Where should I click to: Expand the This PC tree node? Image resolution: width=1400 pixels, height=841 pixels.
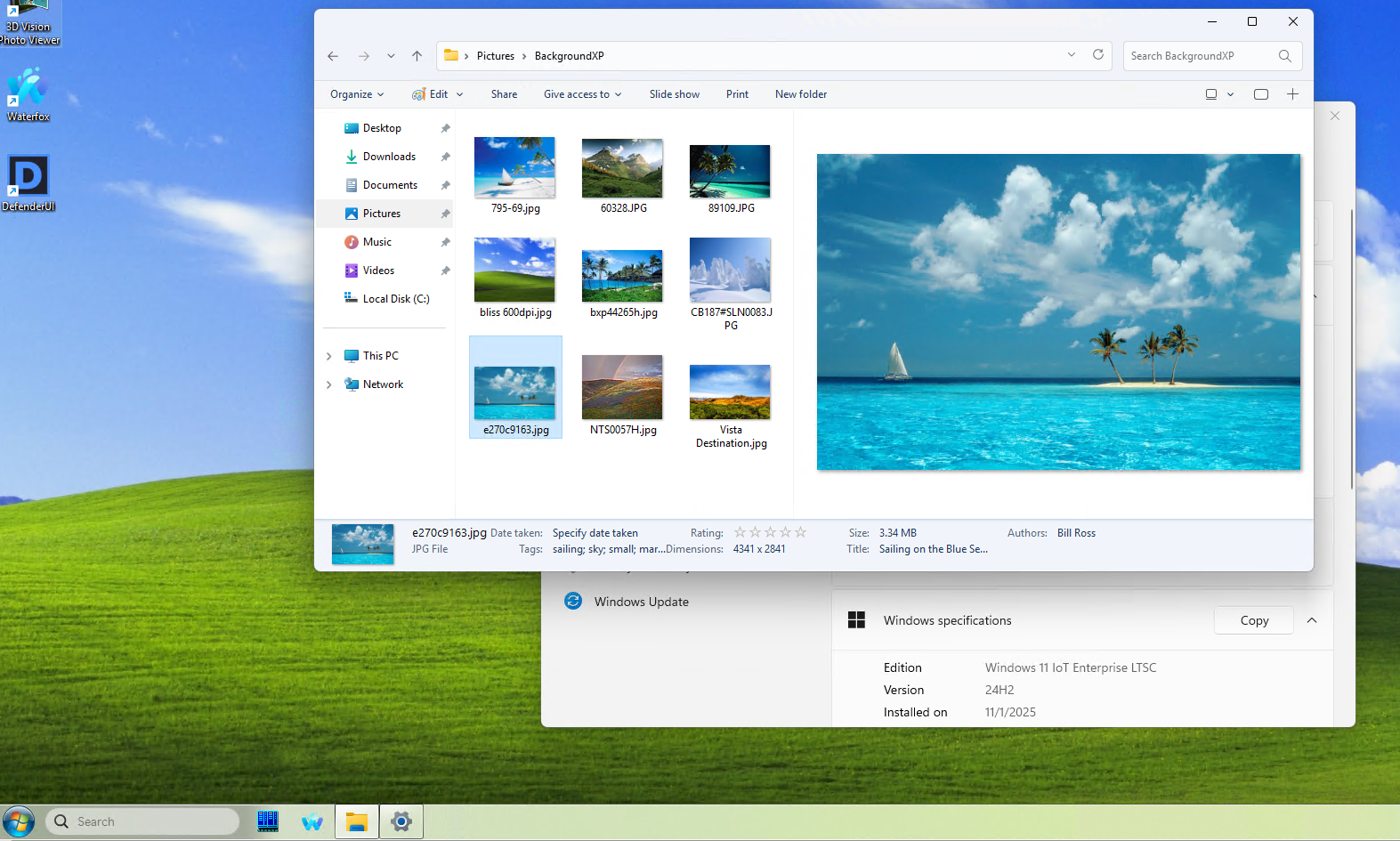point(329,356)
